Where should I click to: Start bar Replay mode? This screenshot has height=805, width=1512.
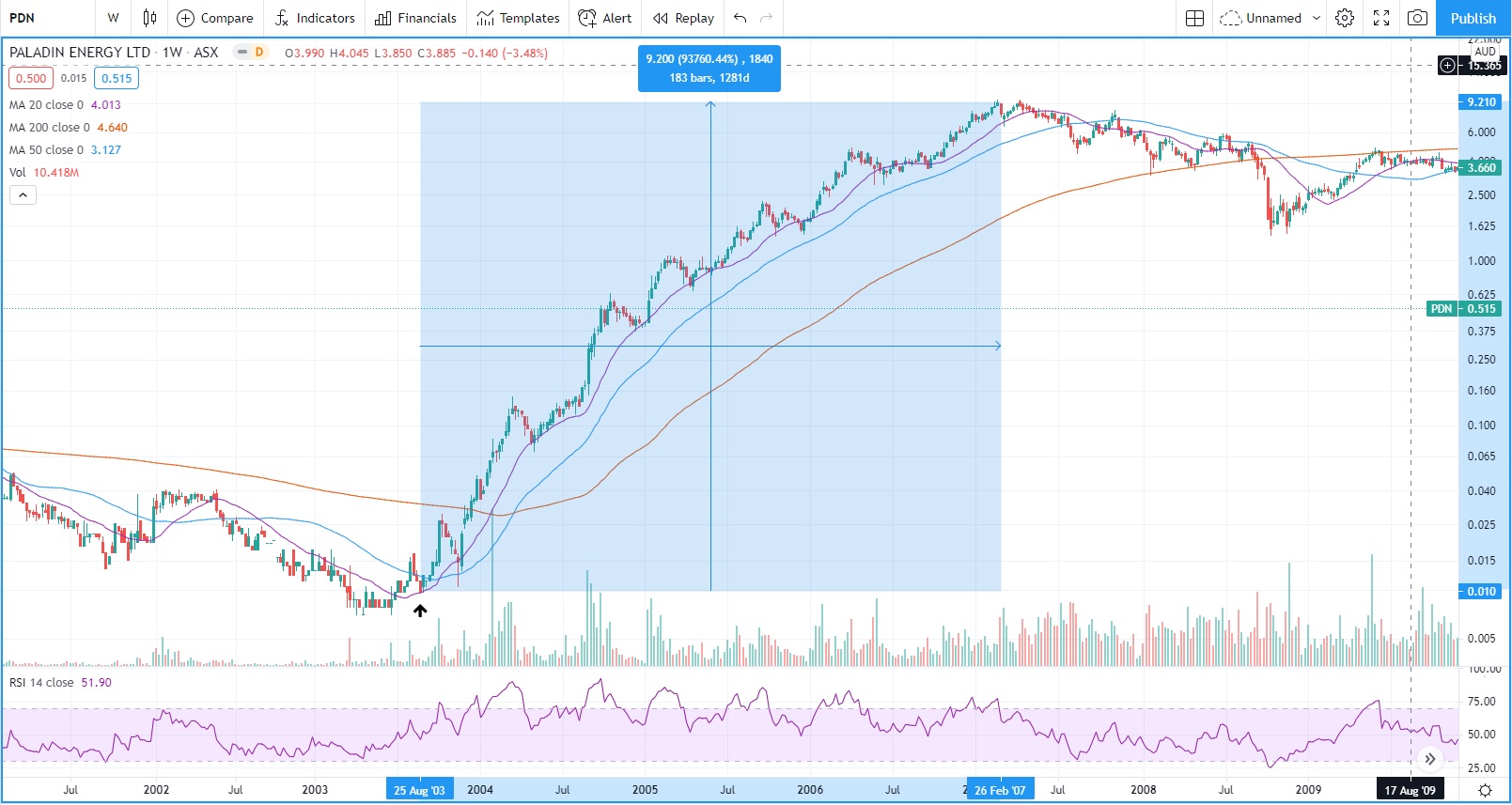[684, 18]
